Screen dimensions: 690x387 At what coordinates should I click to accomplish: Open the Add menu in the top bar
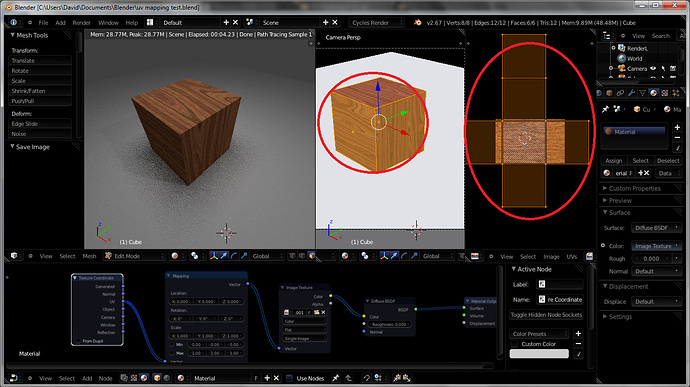coord(60,22)
